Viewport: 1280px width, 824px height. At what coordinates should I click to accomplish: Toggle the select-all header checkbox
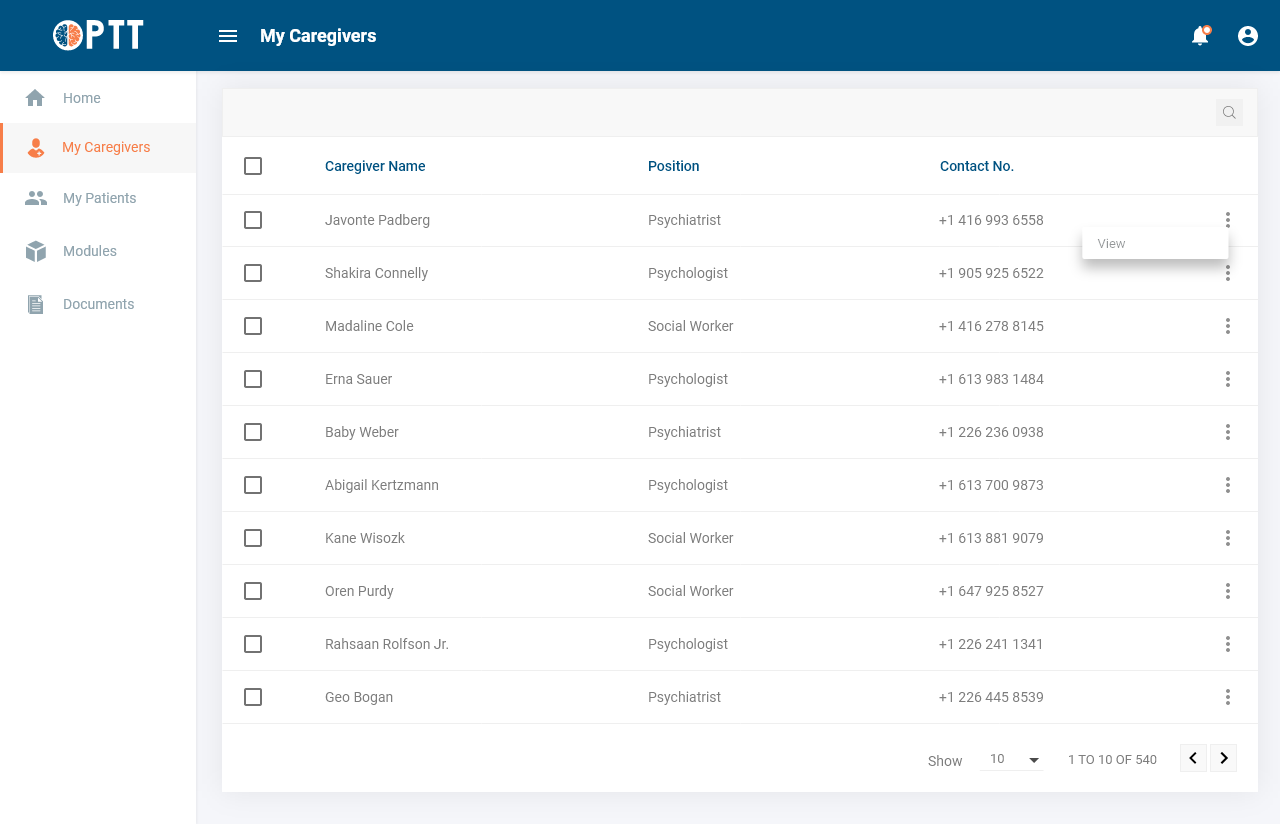pos(253,166)
